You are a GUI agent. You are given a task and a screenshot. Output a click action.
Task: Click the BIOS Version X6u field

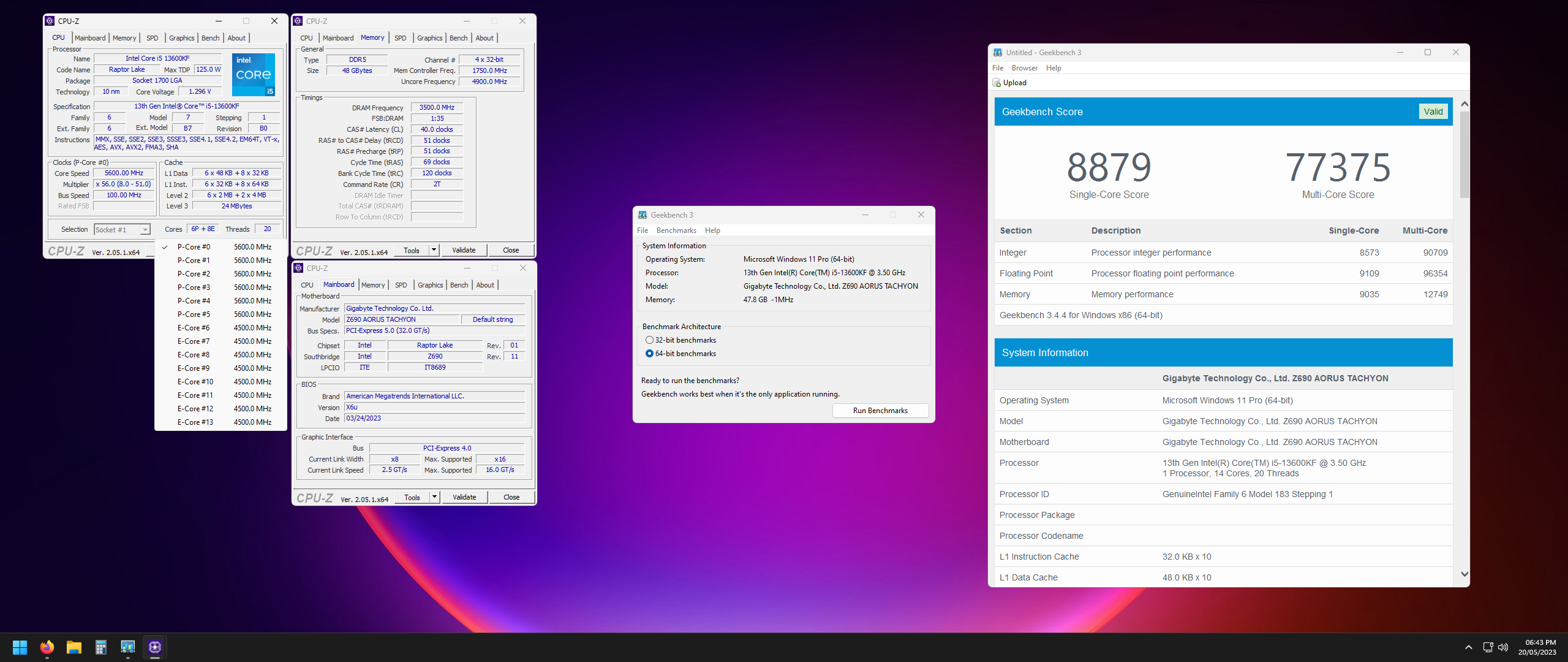pyautogui.click(x=434, y=407)
